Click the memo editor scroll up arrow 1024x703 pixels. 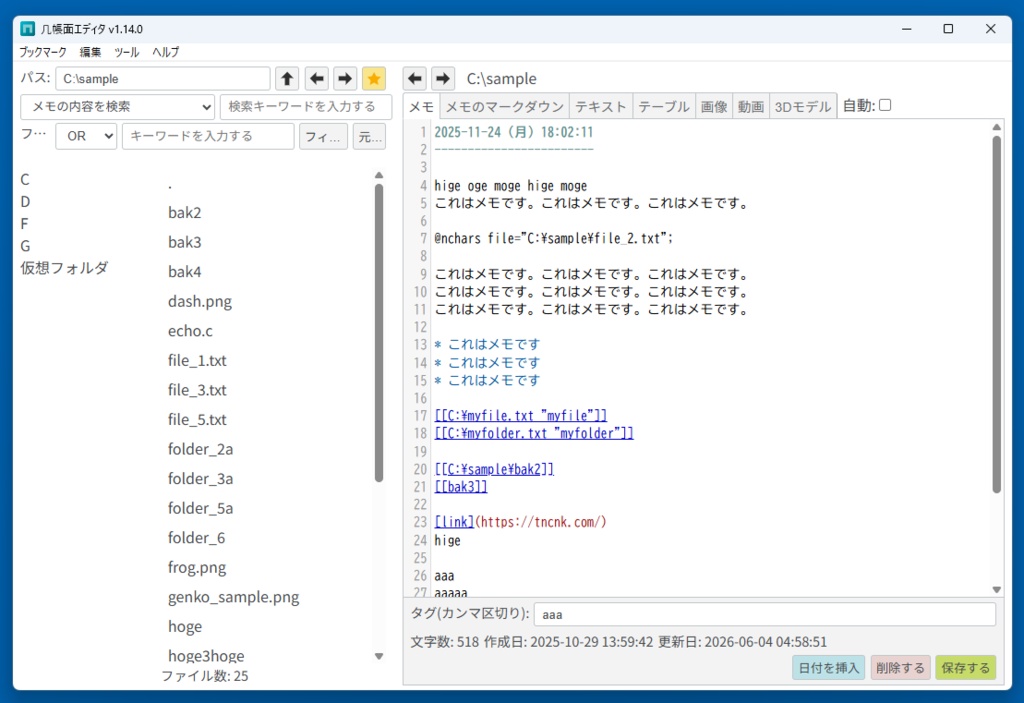[x=997, y=127]
